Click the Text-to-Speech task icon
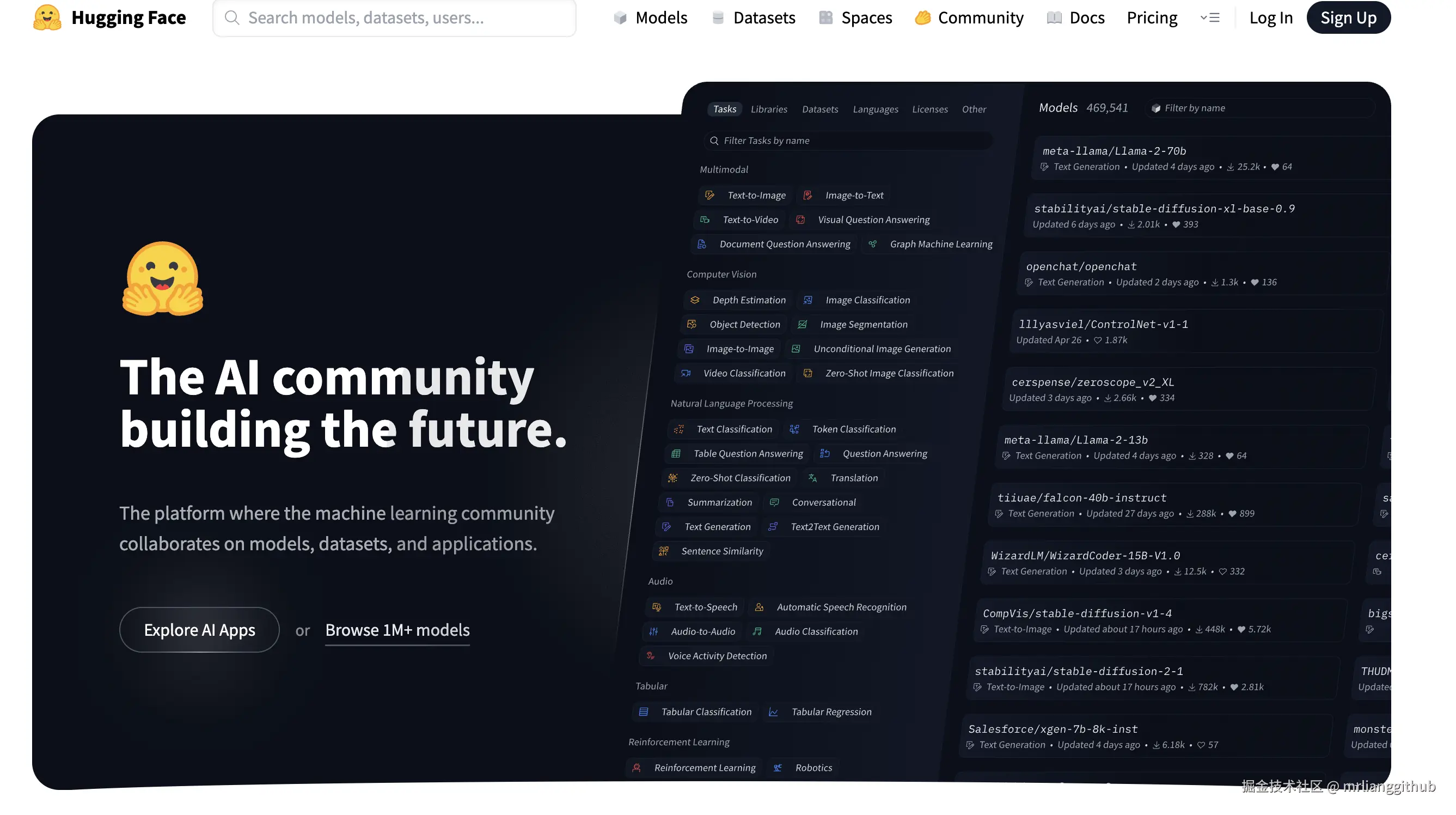The width and height of the screenshot is (1456, 815). [x=656, y=607]
